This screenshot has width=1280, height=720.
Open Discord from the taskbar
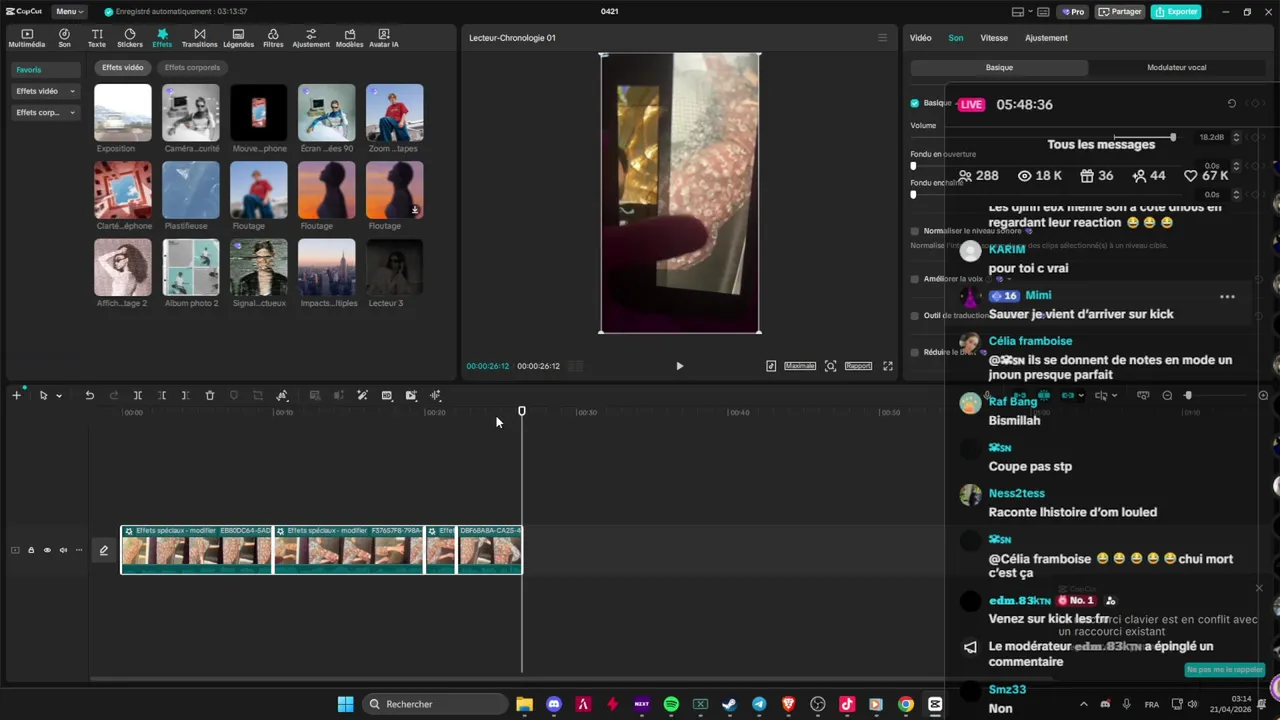(x=554, y=704)
